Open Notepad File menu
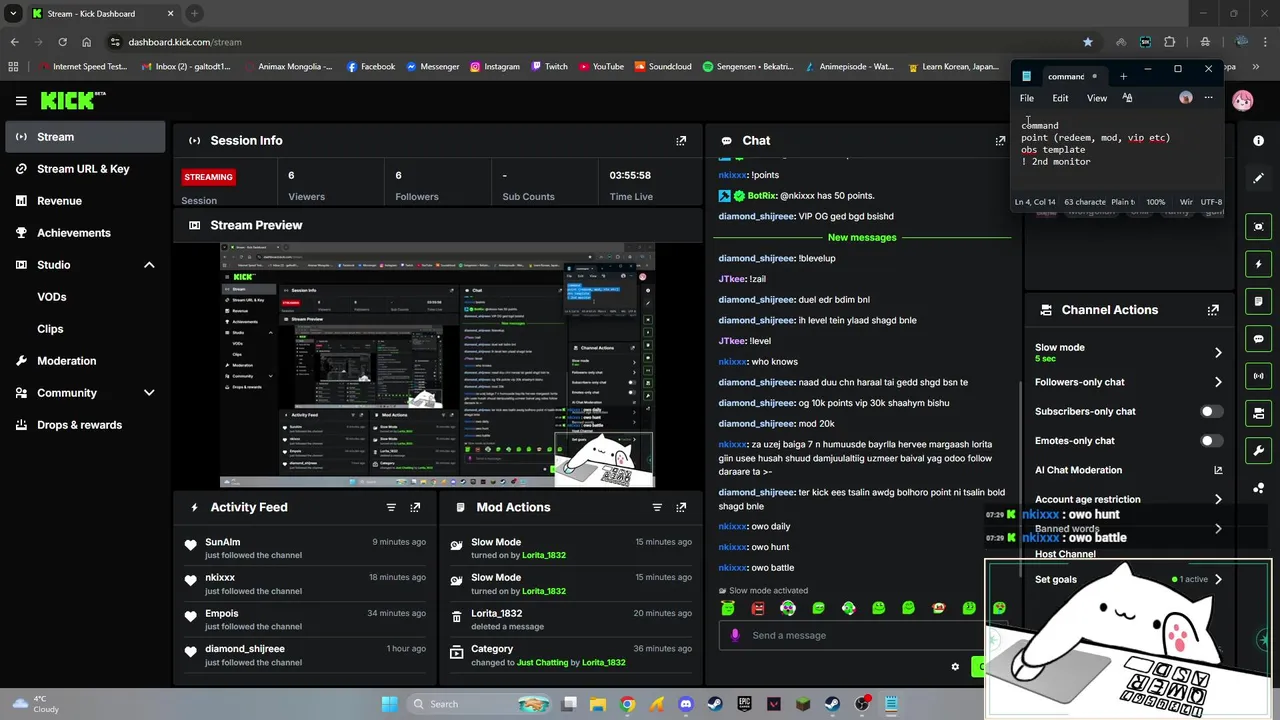The image size is (1280, 720). pos(1027,98)
